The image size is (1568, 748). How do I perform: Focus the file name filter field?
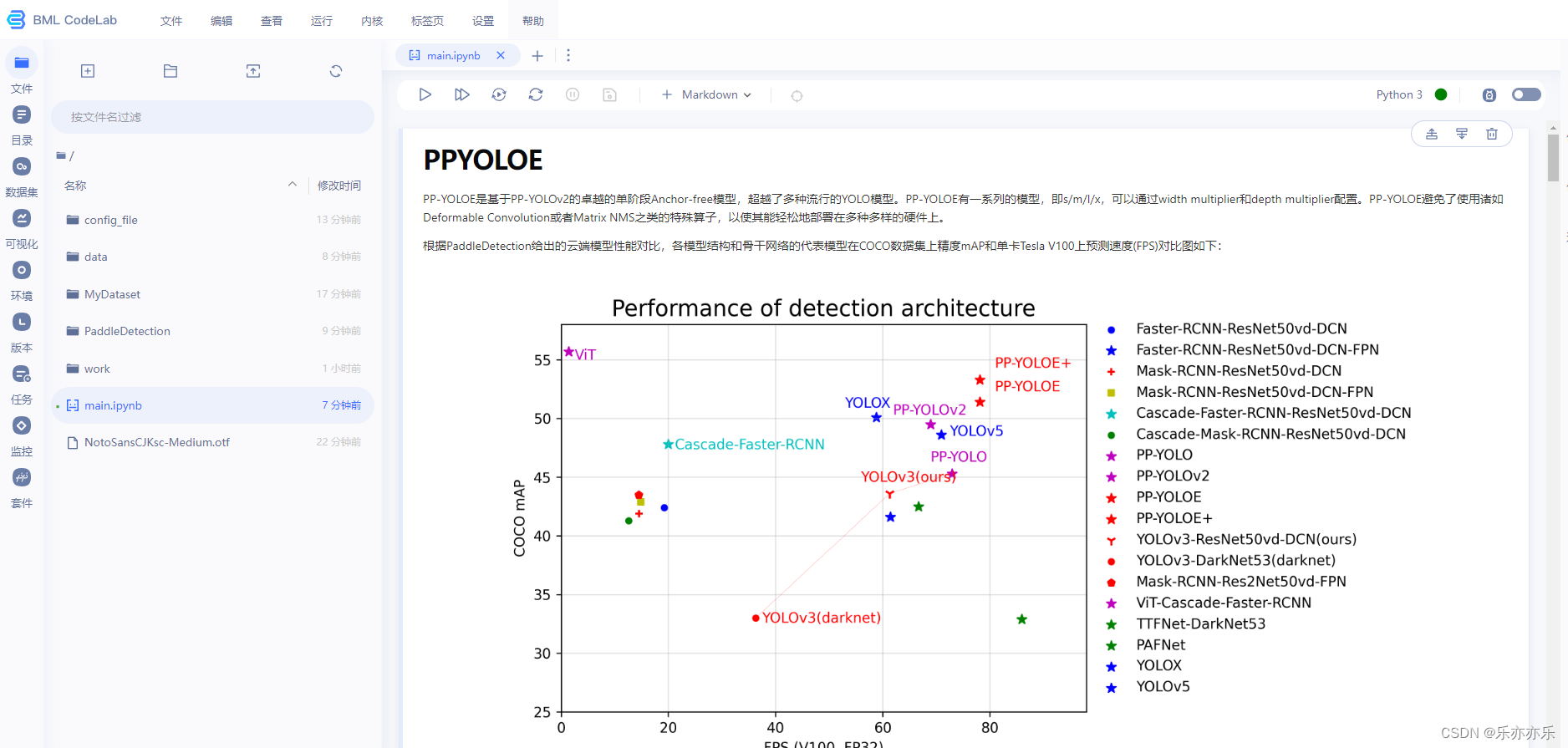click(212, 117)
